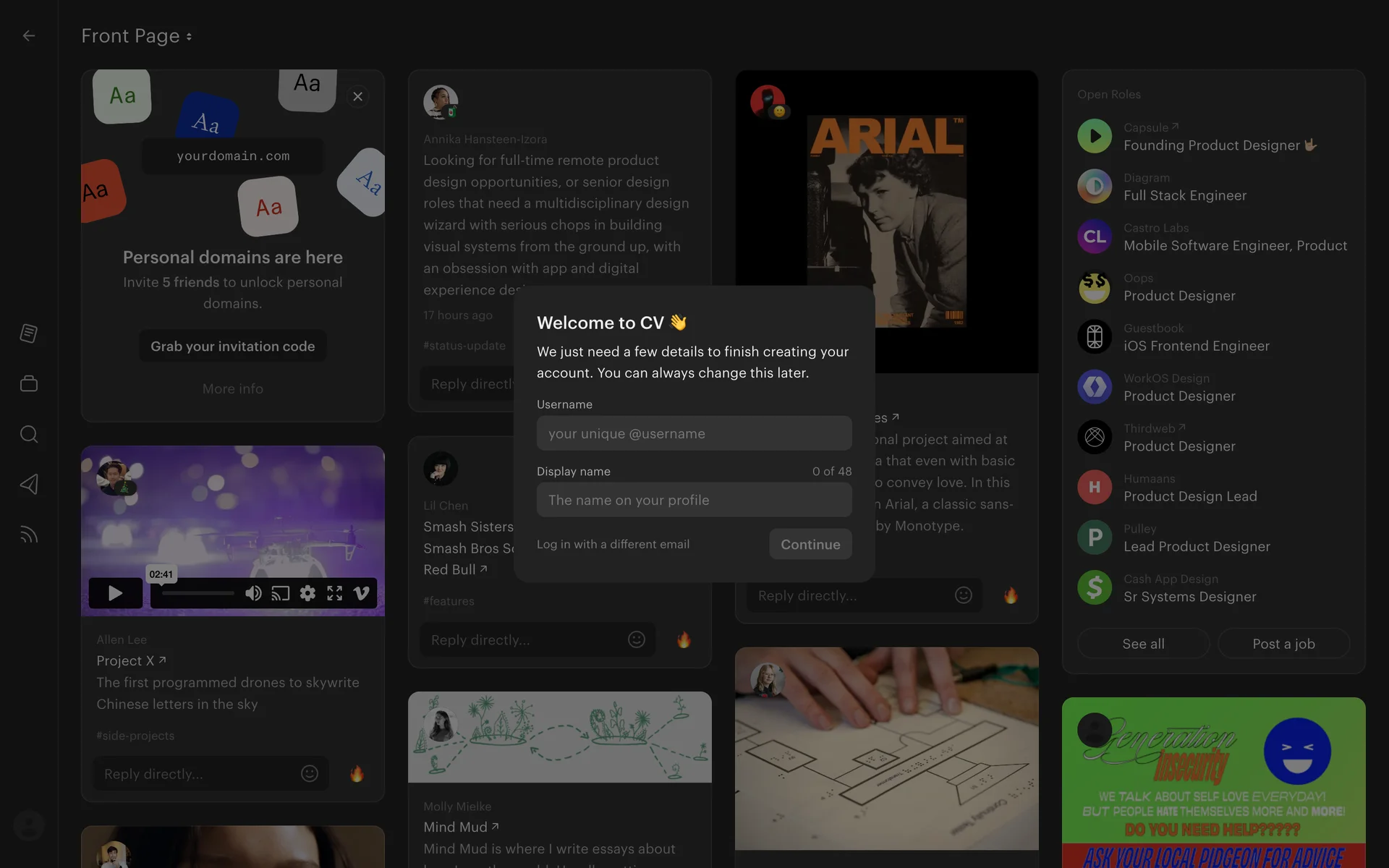Open emoji picker in Lil Chen reply

tap(637, 639)
